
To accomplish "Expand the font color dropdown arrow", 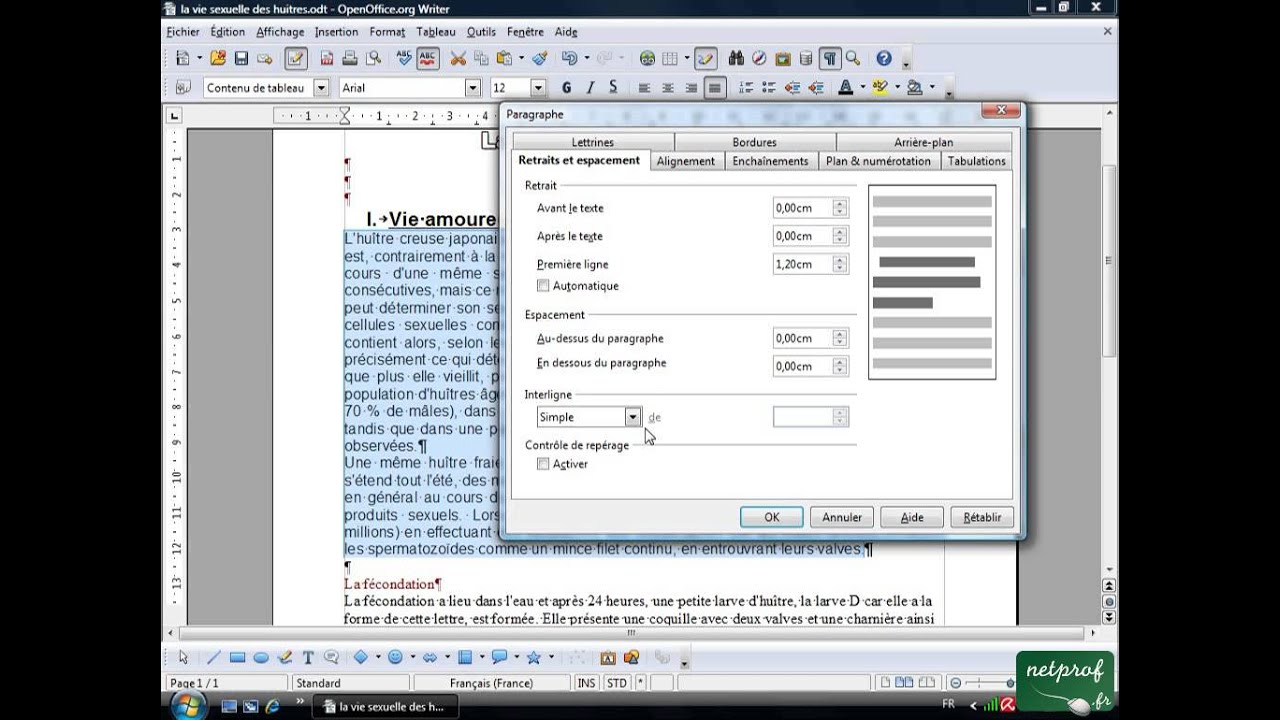I will (x=861, y=88).
